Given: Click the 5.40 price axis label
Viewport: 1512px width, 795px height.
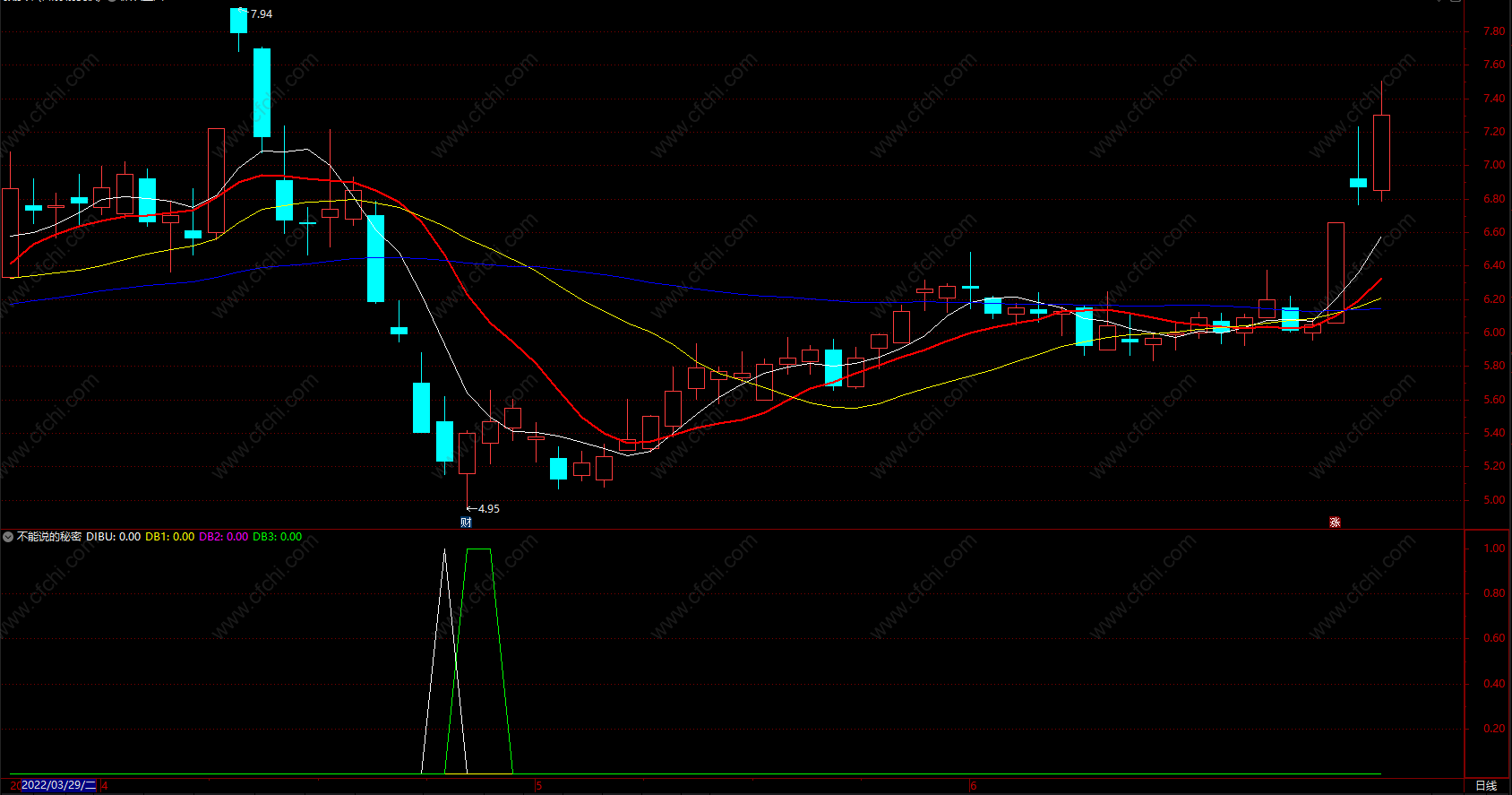Looking at the screenshot, I should click(1494, 433).
